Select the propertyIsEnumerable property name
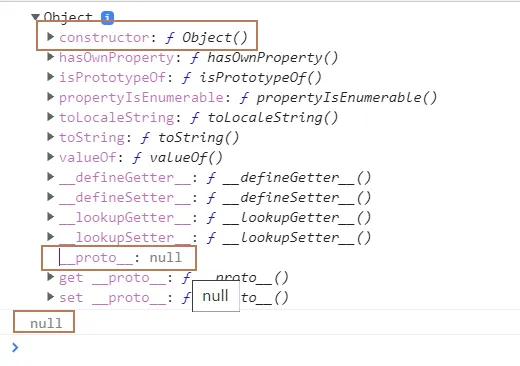The width and height of the screenshot is (520, 366). point(141,98)
